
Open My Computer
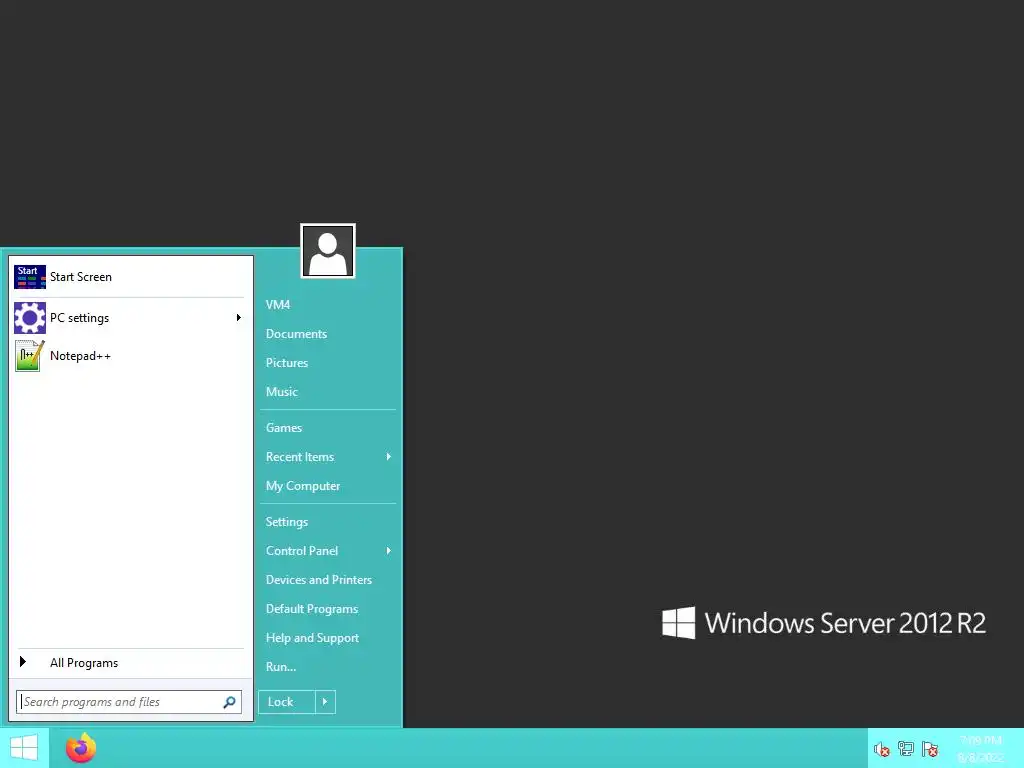[x=303, y=486]
